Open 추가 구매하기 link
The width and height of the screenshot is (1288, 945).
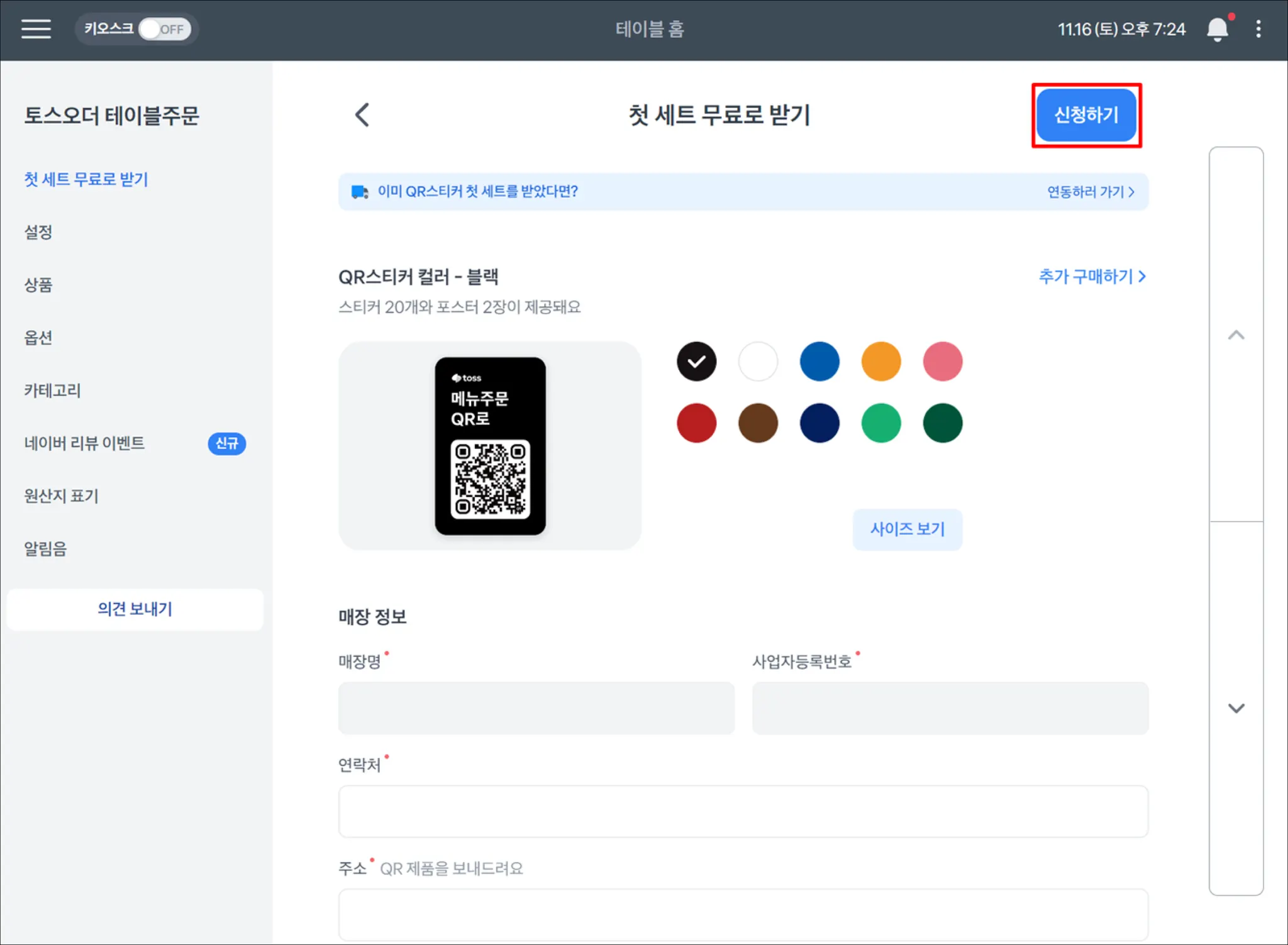[x=1092, y=277]
